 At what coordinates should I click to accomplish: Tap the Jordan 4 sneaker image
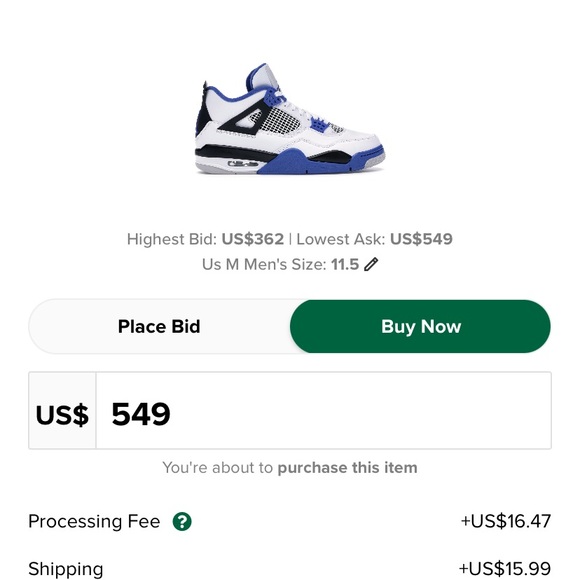[x=290, y=119]
